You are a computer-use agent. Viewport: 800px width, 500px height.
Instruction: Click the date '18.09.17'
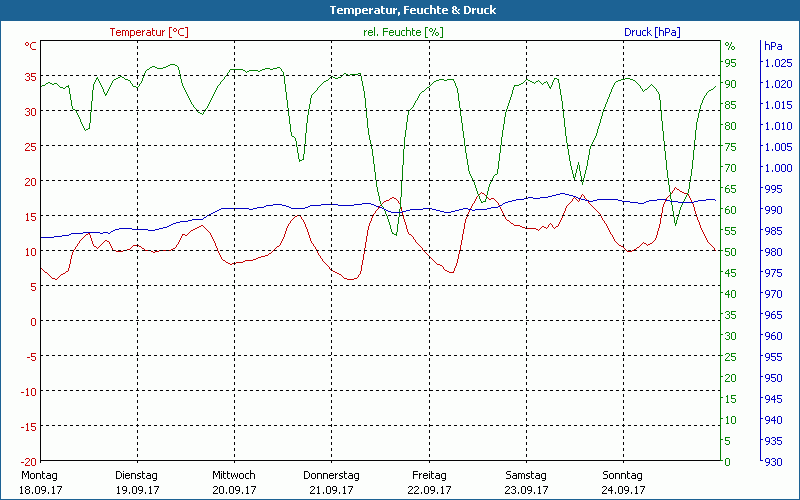[x=40, y=490]
